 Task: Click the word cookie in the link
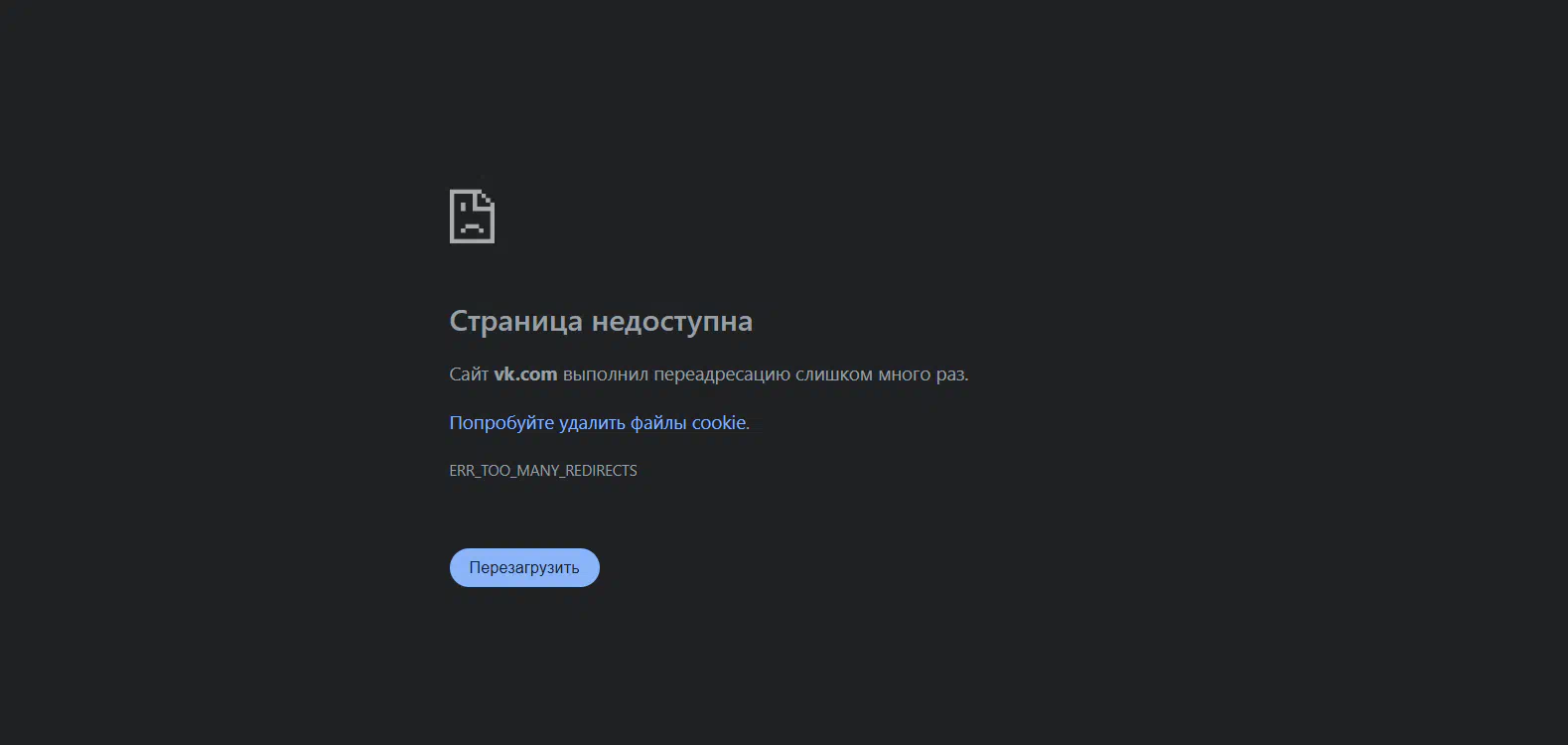[x=719, y=423]
